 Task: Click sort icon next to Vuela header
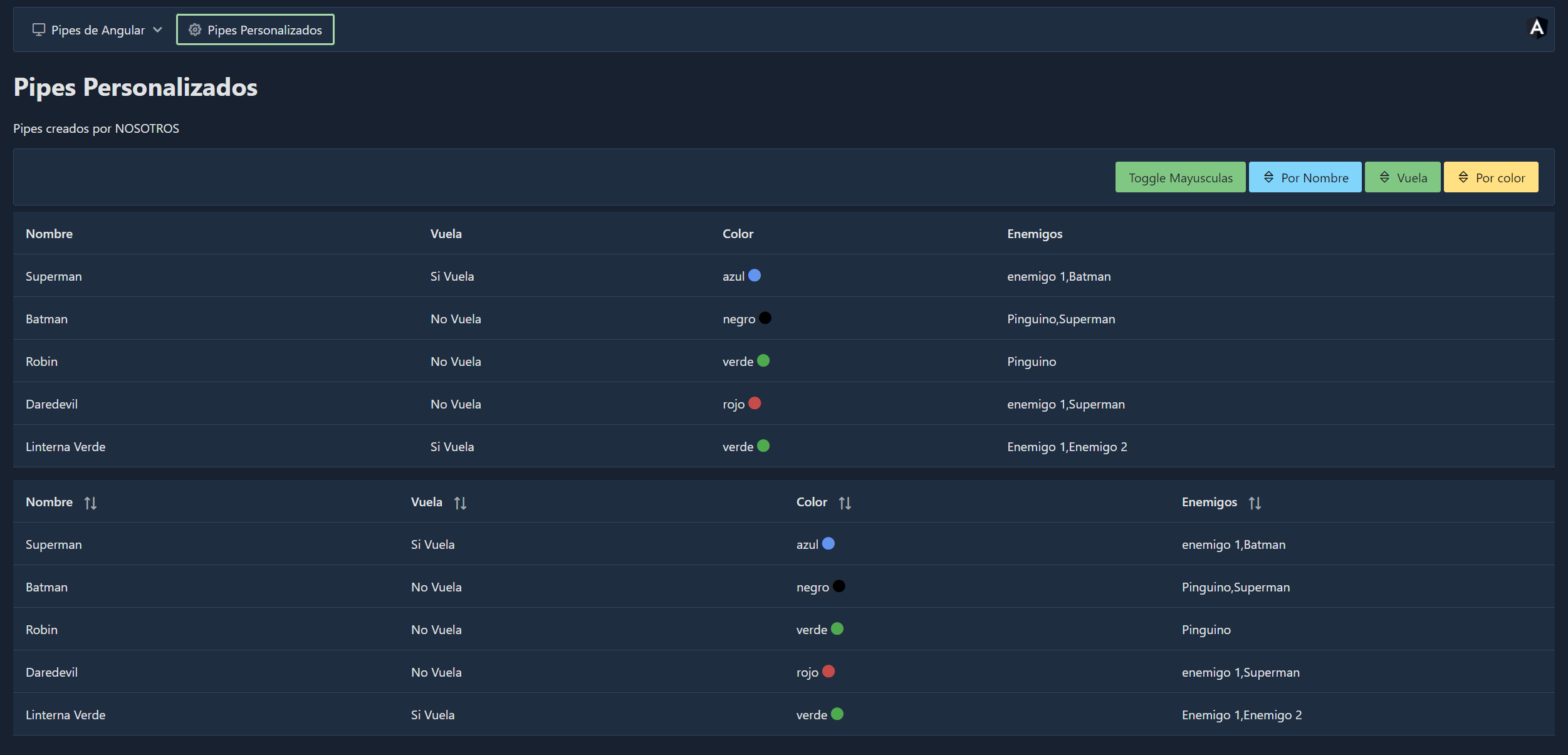(x=460, y=503)
